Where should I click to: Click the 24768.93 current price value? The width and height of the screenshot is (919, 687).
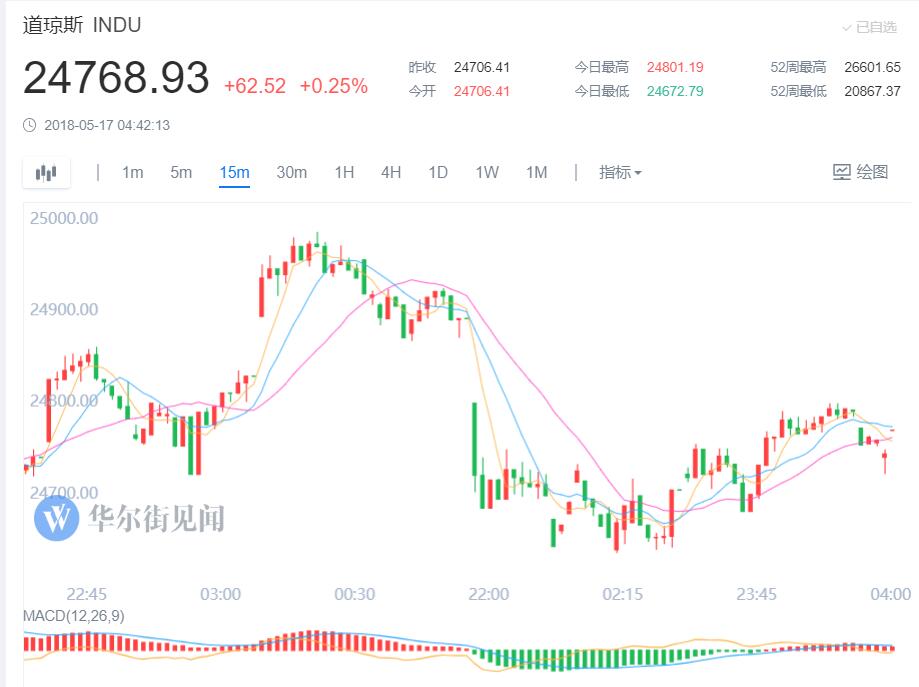116,79
